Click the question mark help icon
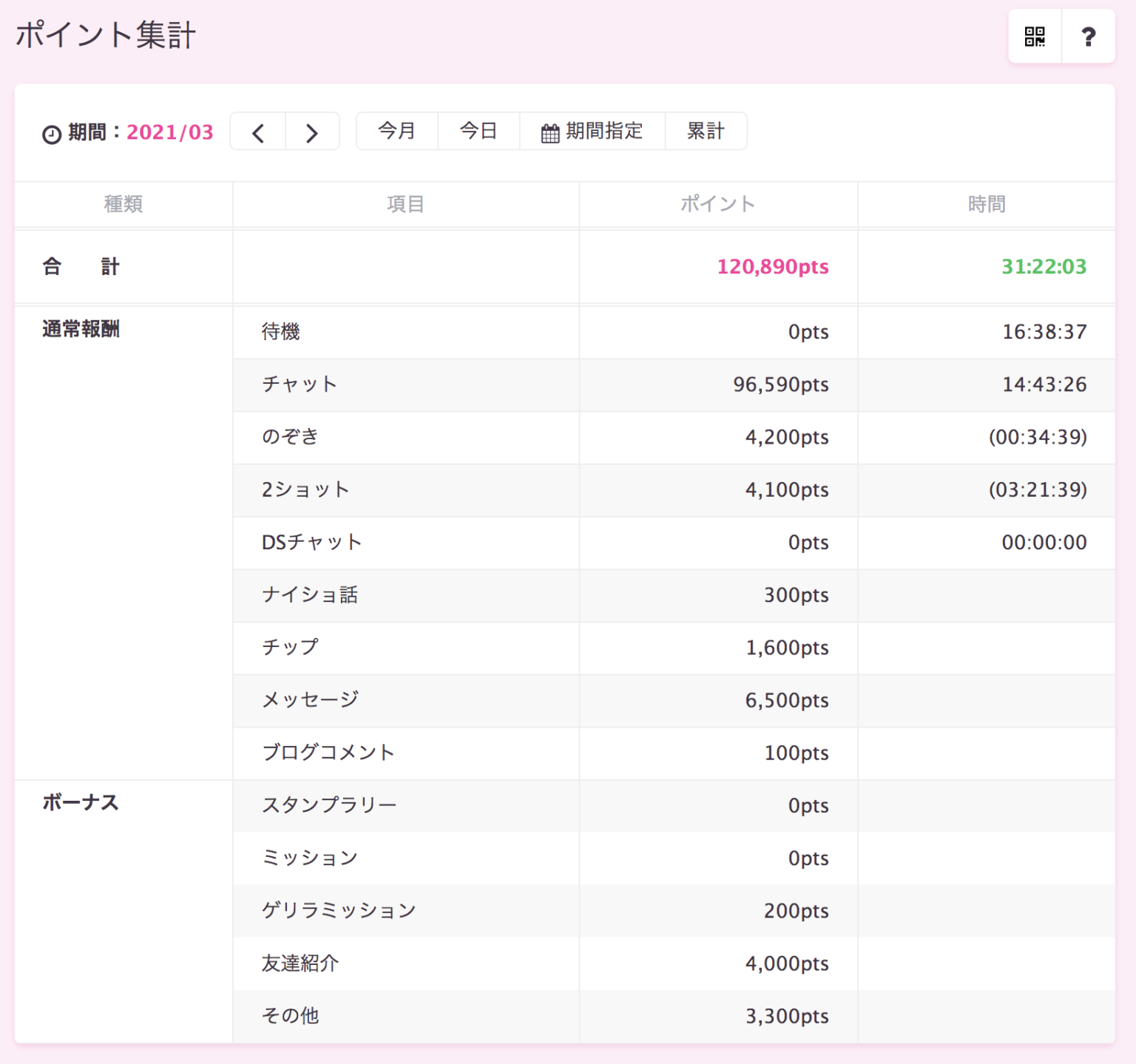 tap(1088, 36)
